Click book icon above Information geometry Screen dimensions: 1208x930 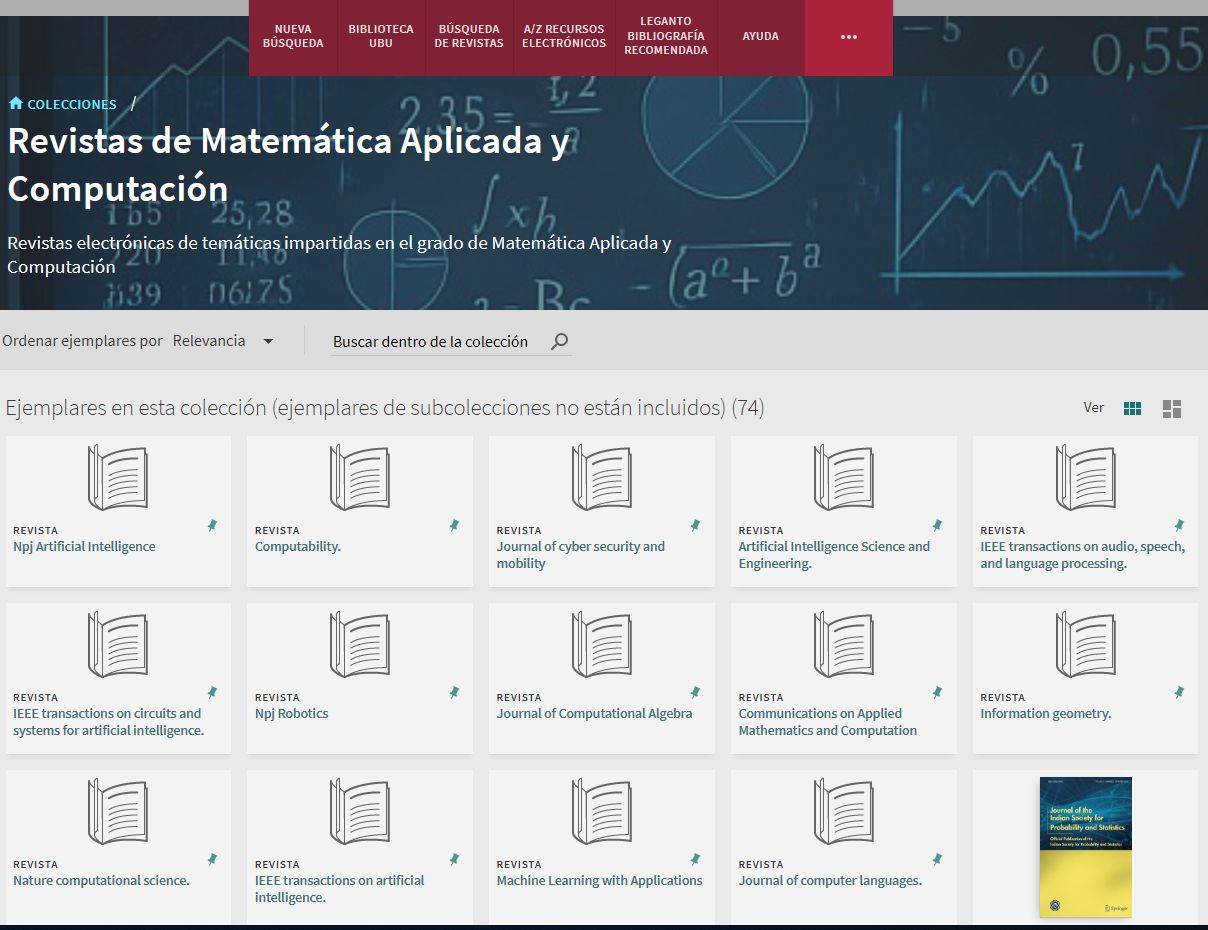tap(1085, 645)
